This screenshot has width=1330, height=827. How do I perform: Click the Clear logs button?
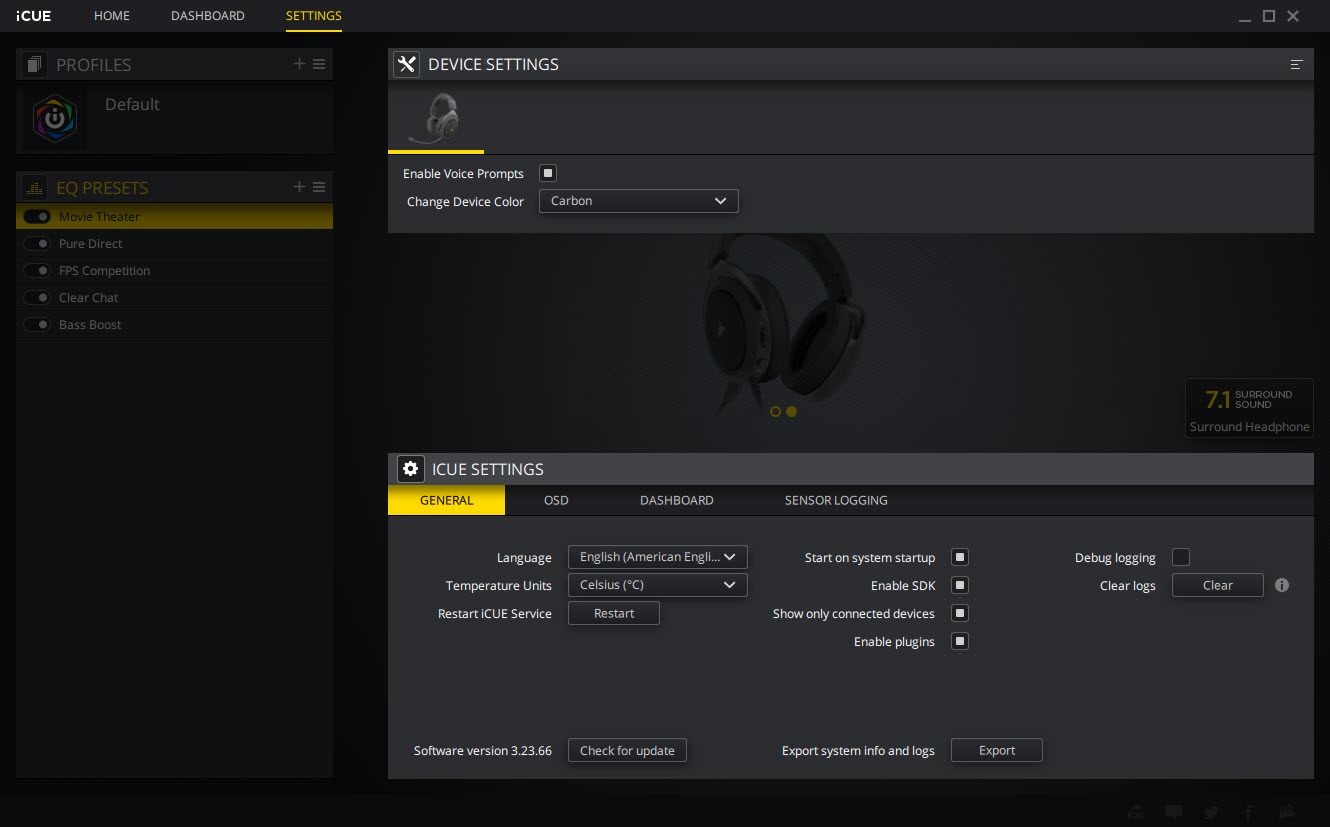click(x=1218, y=585)
